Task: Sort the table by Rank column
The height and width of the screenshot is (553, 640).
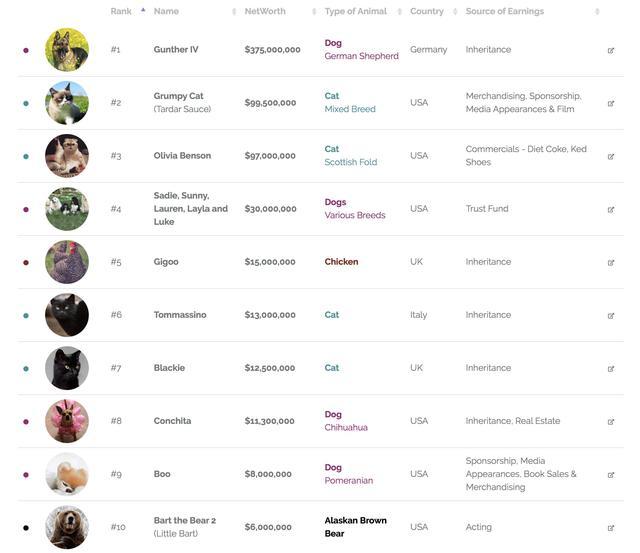Action: (x=121, y=11)
